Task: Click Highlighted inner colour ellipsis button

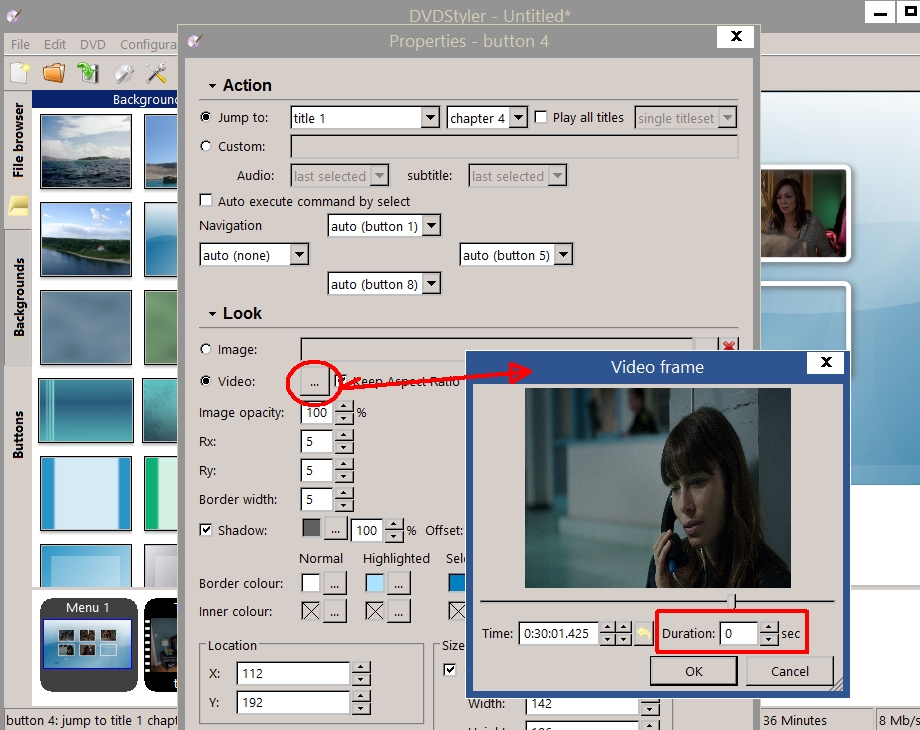Action: tap(398, 612)
